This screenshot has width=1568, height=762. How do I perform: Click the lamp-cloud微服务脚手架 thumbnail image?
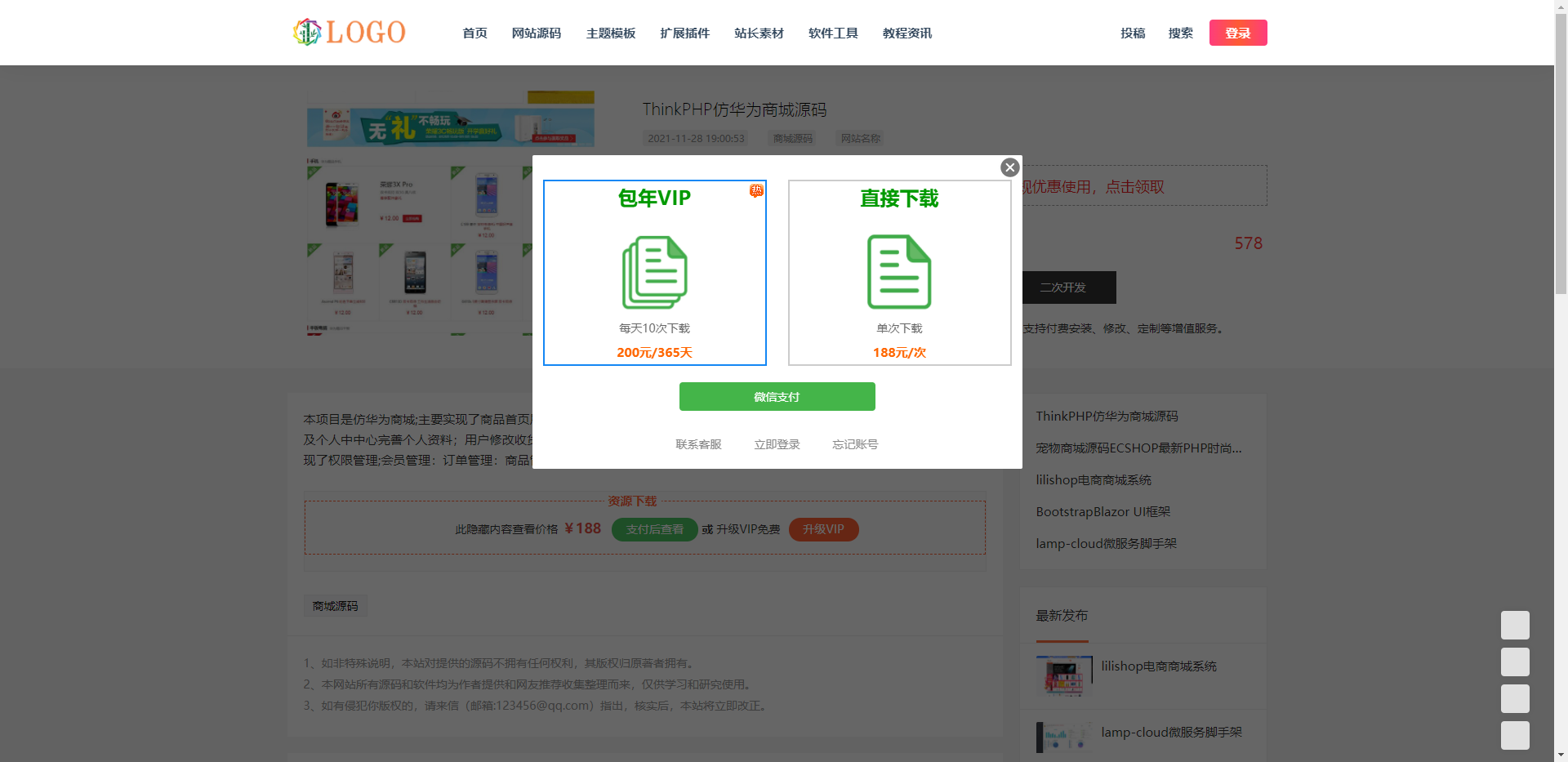tap(1064, 737)
